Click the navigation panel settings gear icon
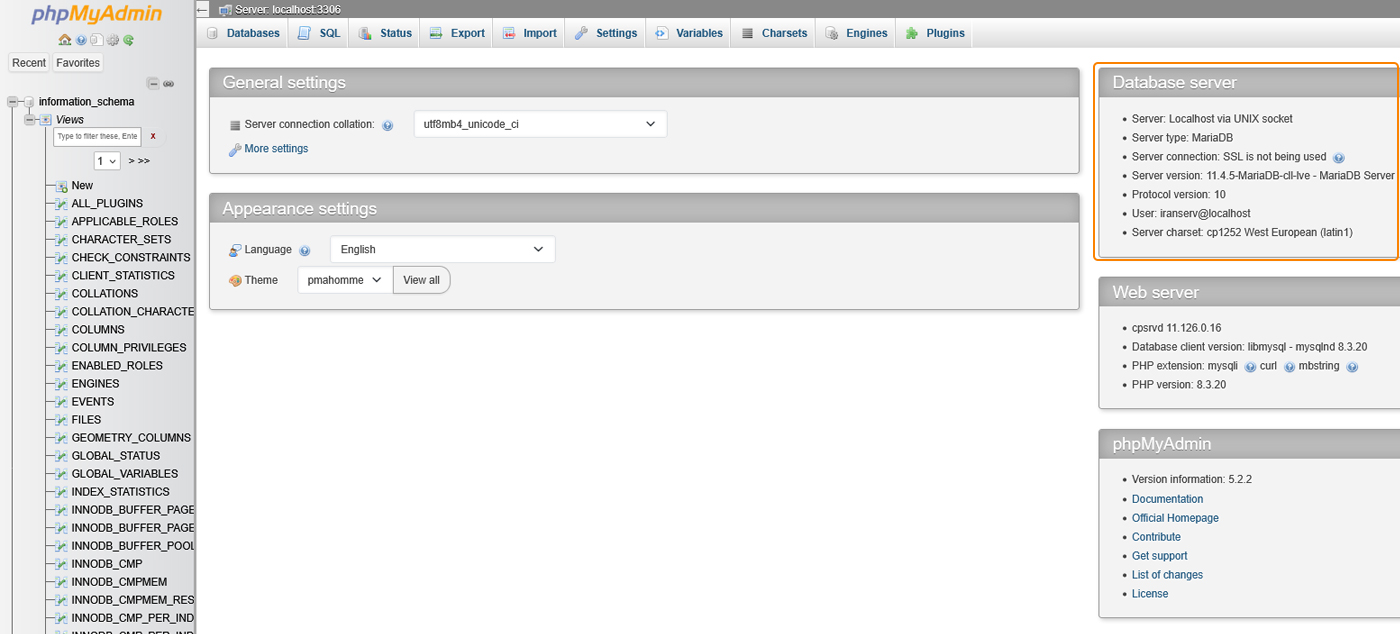 (x=113, y=40)
